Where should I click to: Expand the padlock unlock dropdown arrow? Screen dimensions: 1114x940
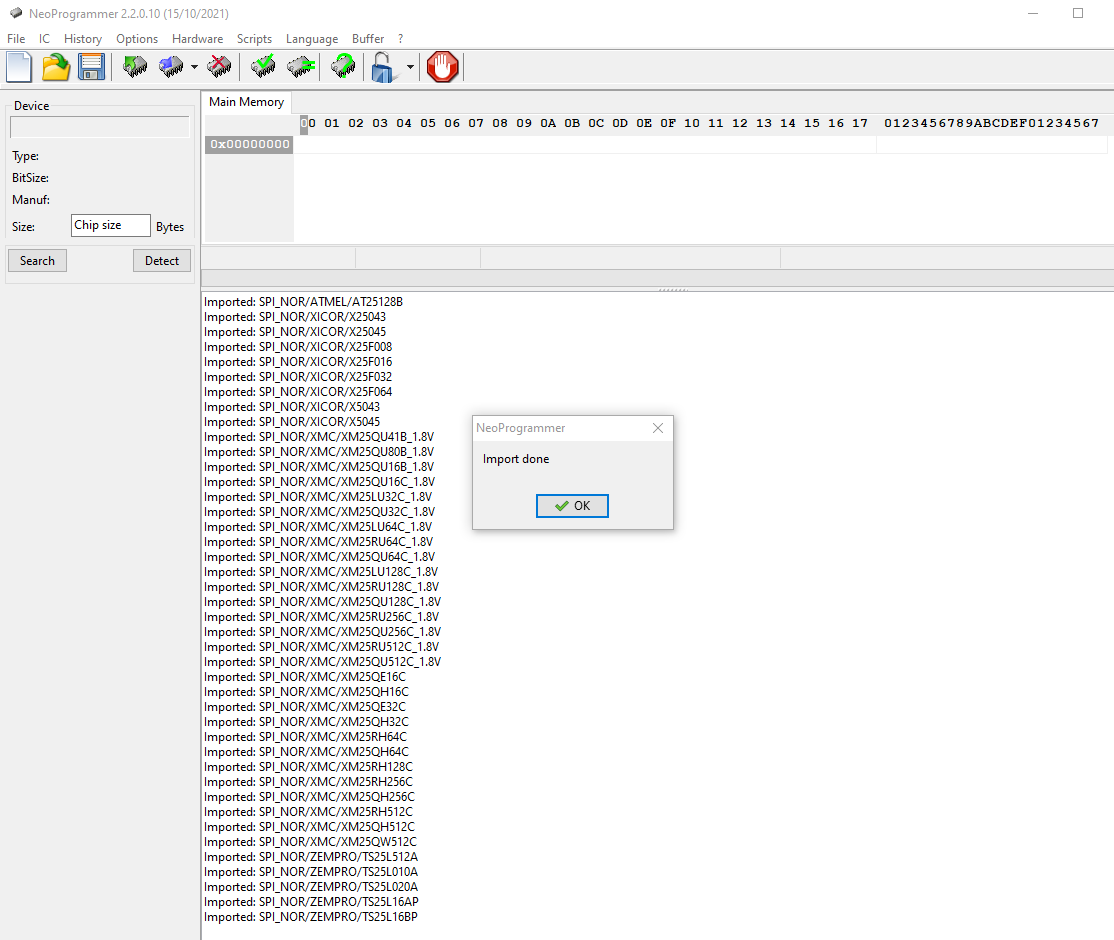point(410,67)
